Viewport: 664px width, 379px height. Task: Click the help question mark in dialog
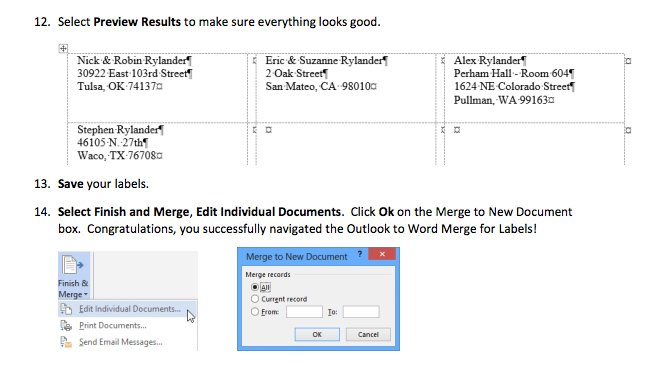pyautogui.click(x=360, y=254)
